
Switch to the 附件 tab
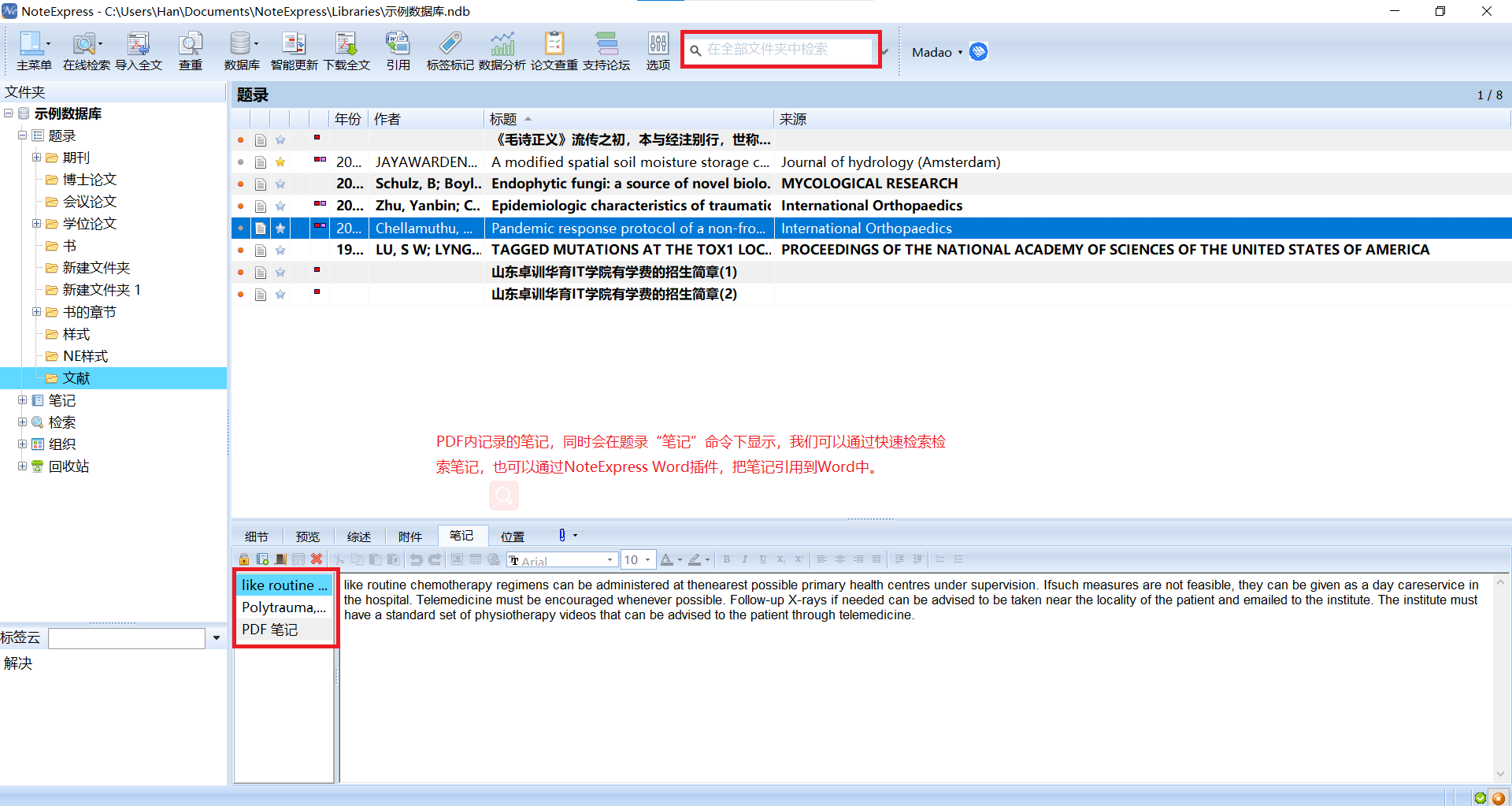(410, 537)
